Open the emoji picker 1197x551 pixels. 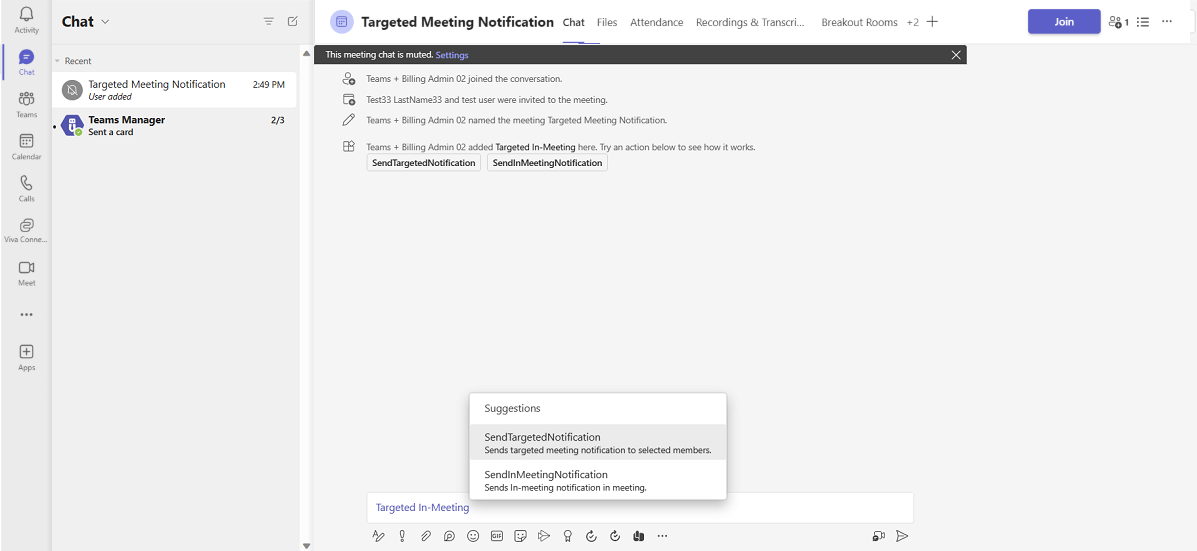pos(473,536)
